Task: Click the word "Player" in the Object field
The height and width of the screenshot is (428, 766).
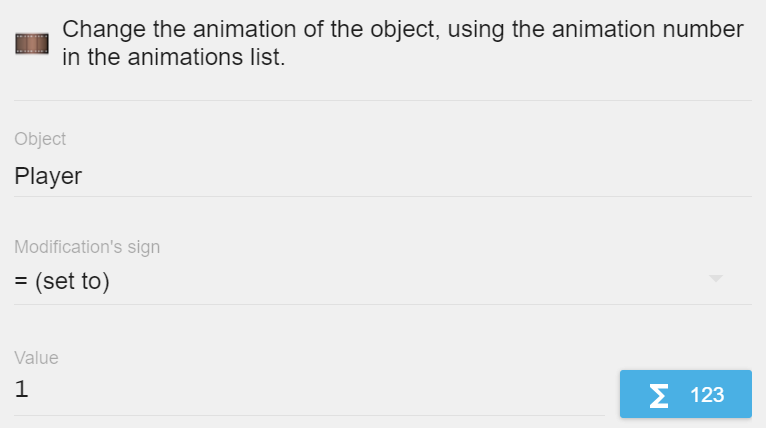Action: [48, 177]
